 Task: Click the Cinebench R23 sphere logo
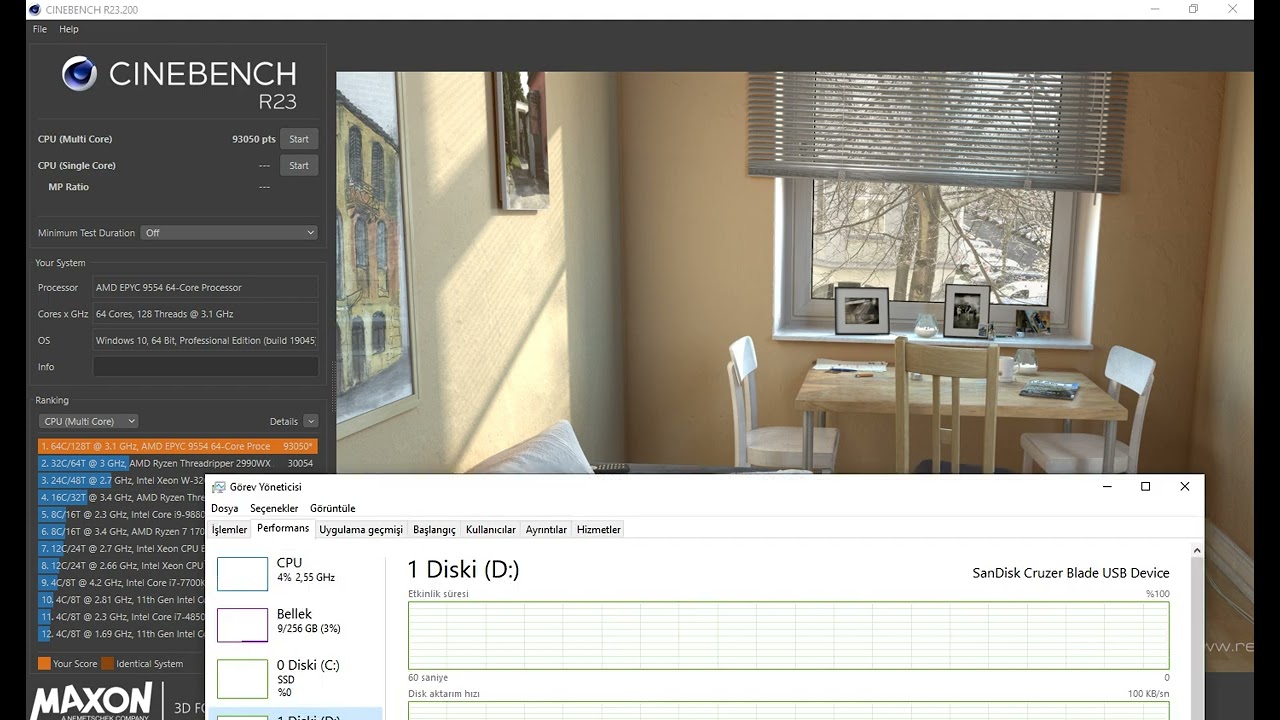click(x=79, y=74)
